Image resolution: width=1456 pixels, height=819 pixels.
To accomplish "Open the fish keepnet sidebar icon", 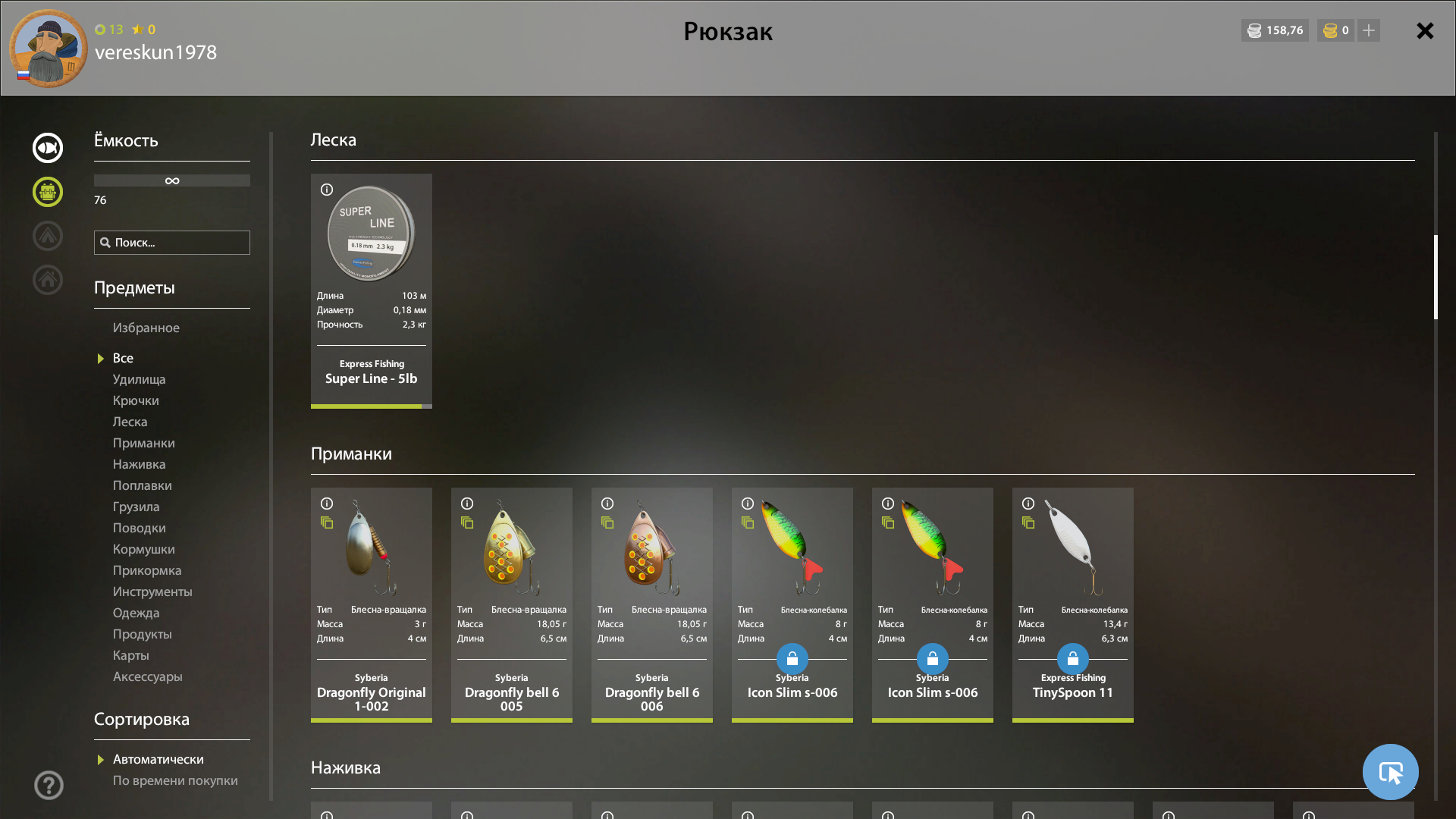I will point(48,148).
